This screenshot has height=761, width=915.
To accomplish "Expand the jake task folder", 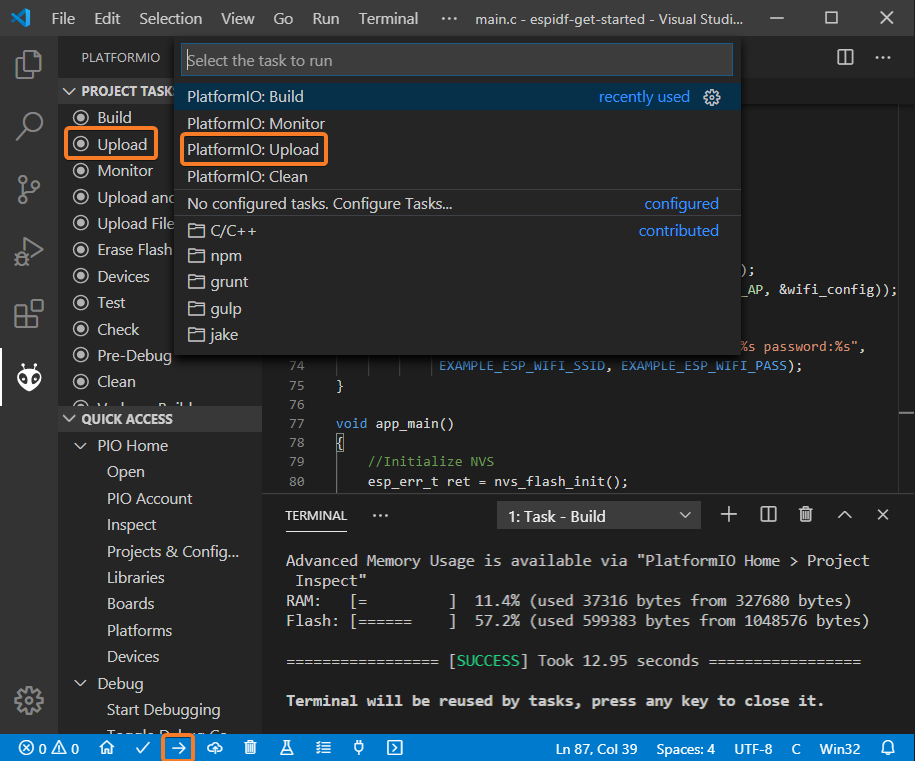I will pos(457,335).
